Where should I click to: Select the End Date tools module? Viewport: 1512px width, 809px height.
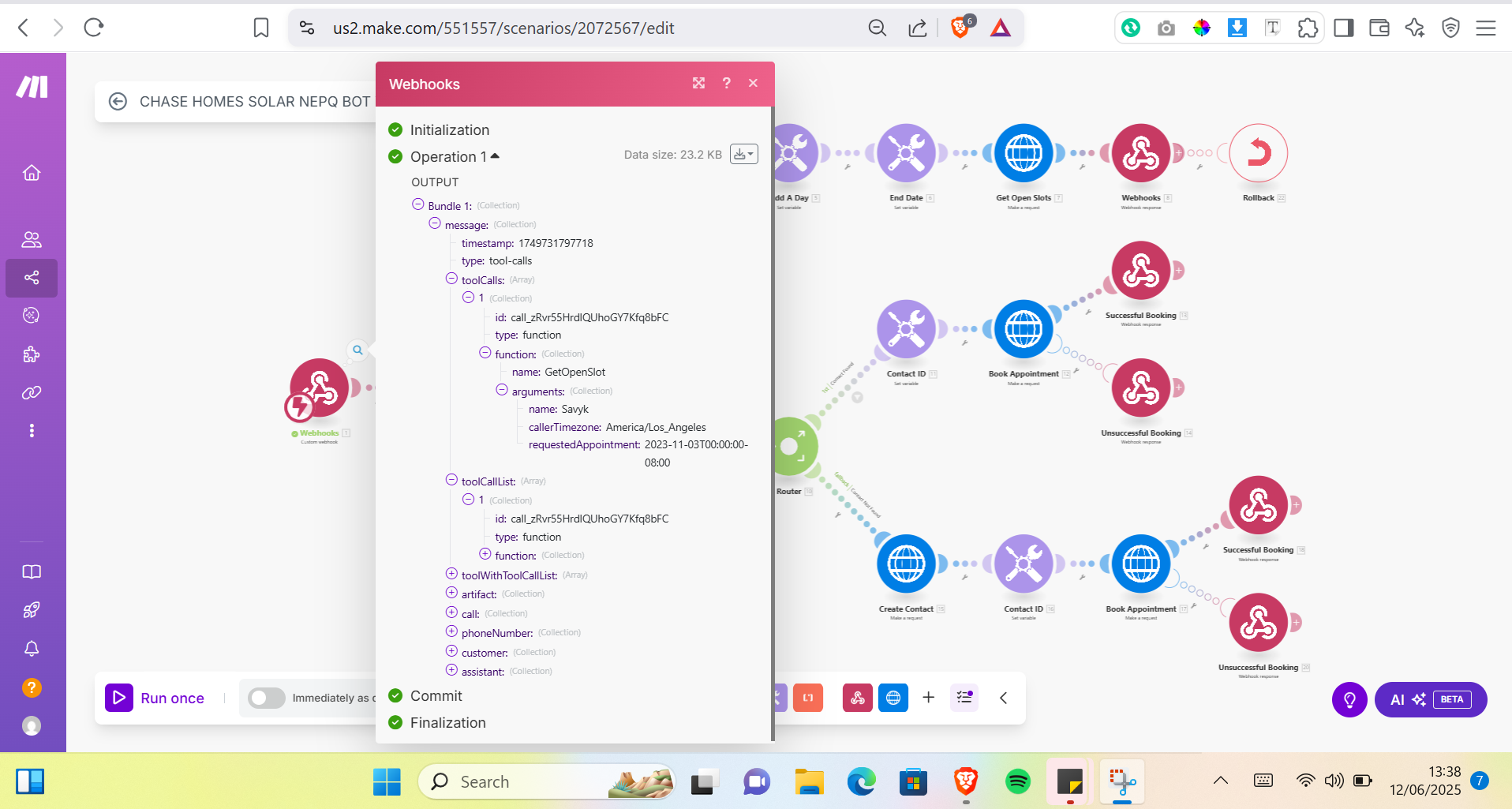[x=906, y=153]
